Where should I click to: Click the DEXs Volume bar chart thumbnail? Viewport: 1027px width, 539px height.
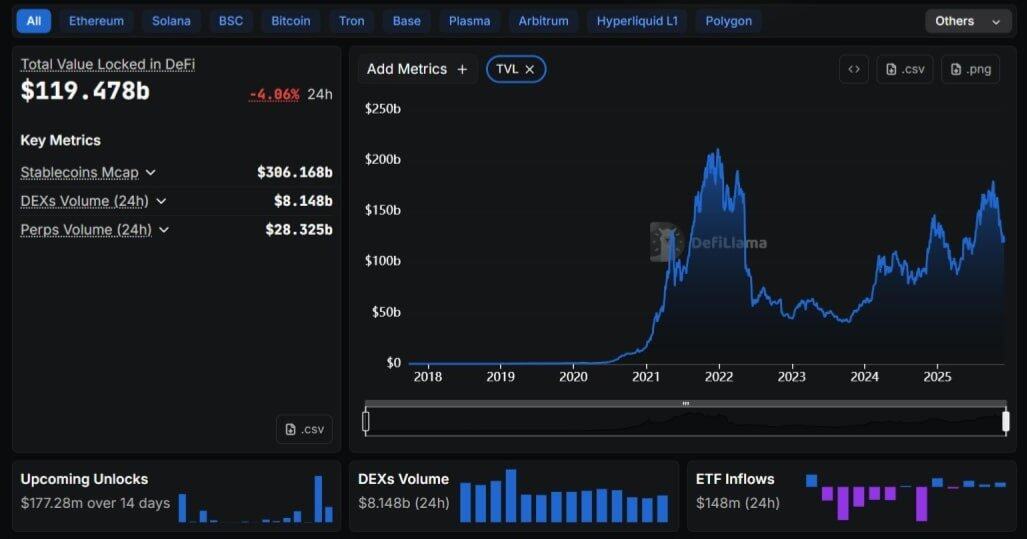point(563,497)
